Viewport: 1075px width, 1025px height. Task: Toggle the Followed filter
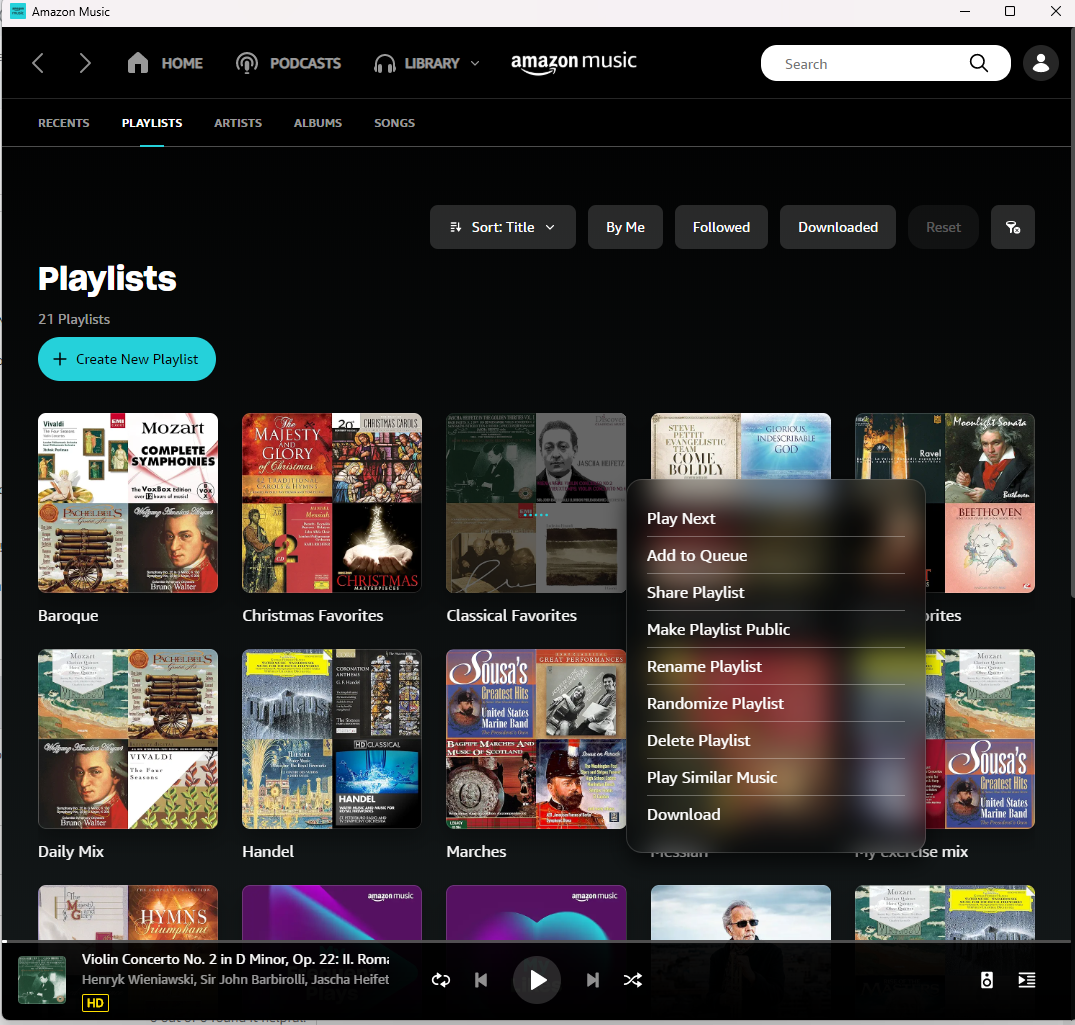721,227
